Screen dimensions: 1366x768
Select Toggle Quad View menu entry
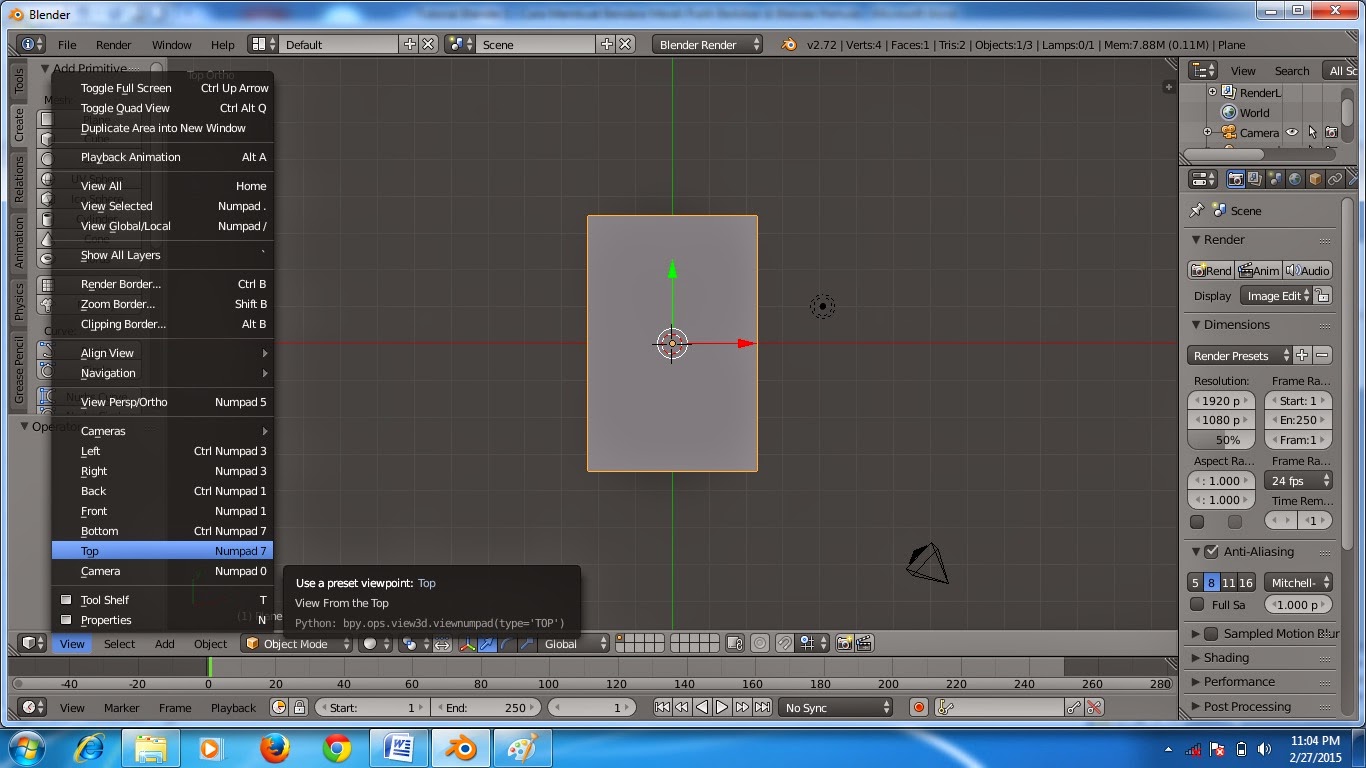162,108
